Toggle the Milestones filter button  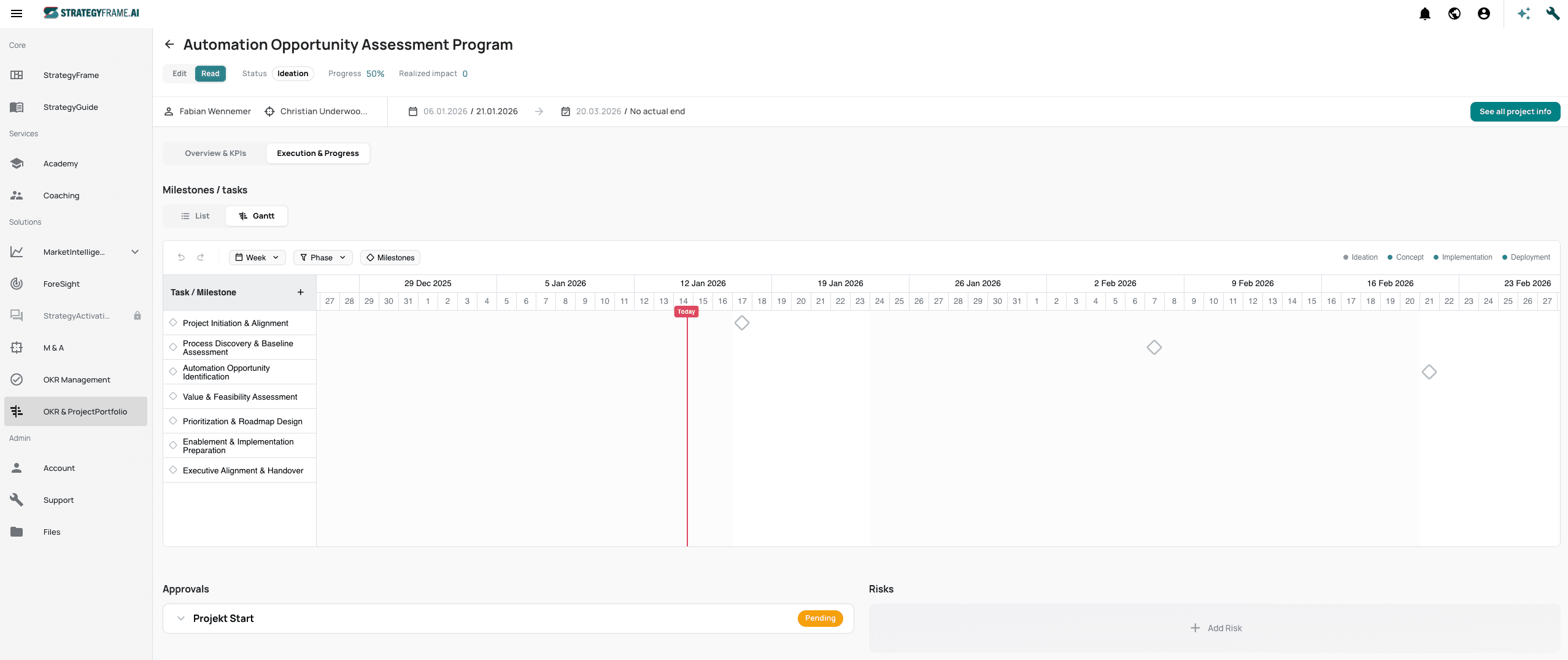pos(390,258)
